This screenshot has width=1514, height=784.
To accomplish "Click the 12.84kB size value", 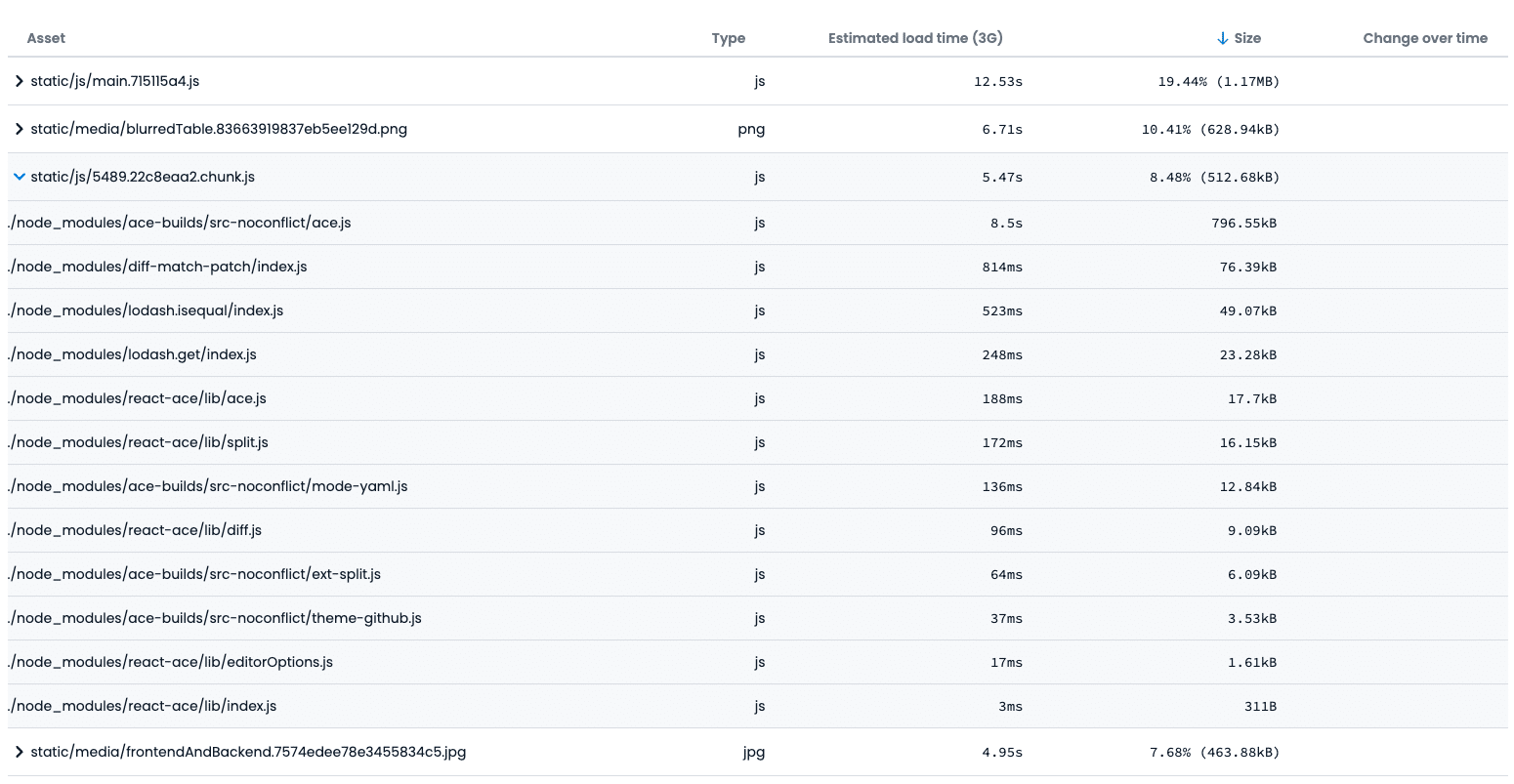I will [x=1247, y=486].
